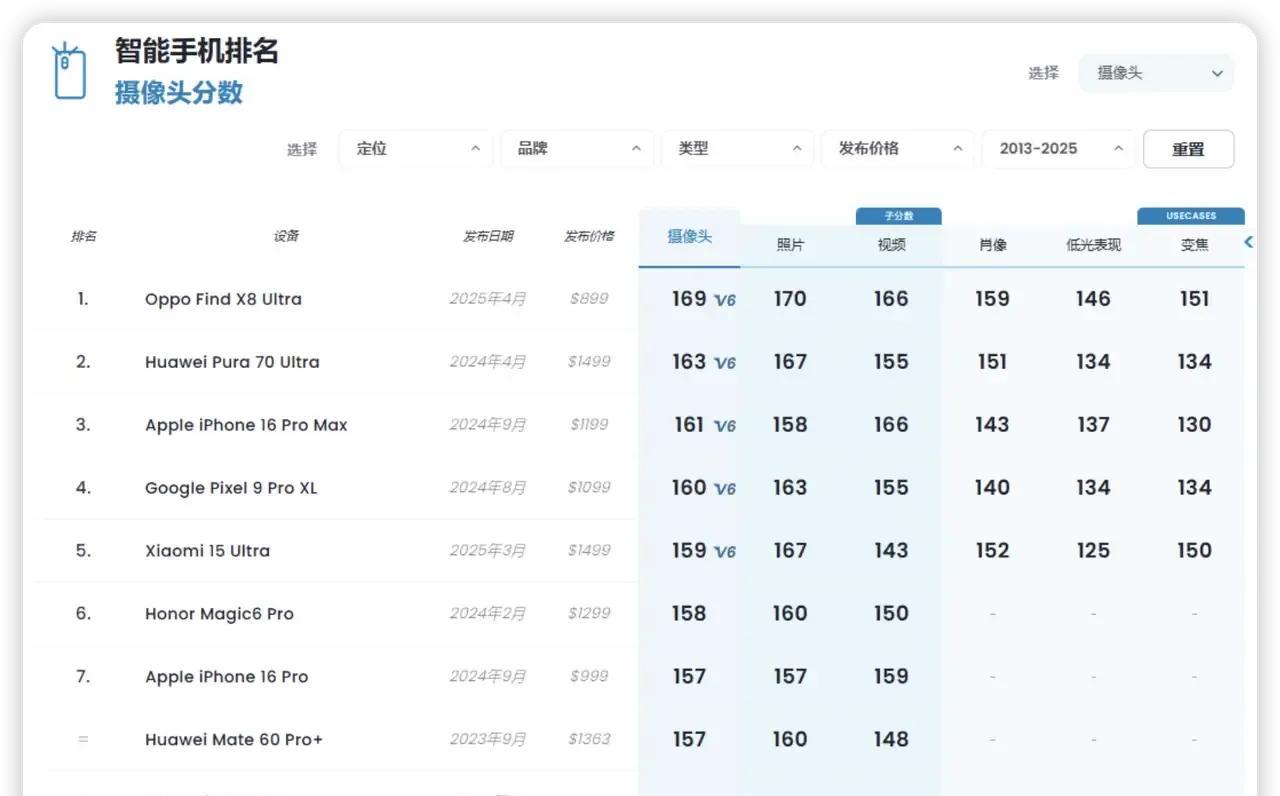Image resolution: width=1280 pixels, height=796 pixels.
Task: Open the Xiaomi 15 Ultra device link
Action: click(x=207, y=551)
